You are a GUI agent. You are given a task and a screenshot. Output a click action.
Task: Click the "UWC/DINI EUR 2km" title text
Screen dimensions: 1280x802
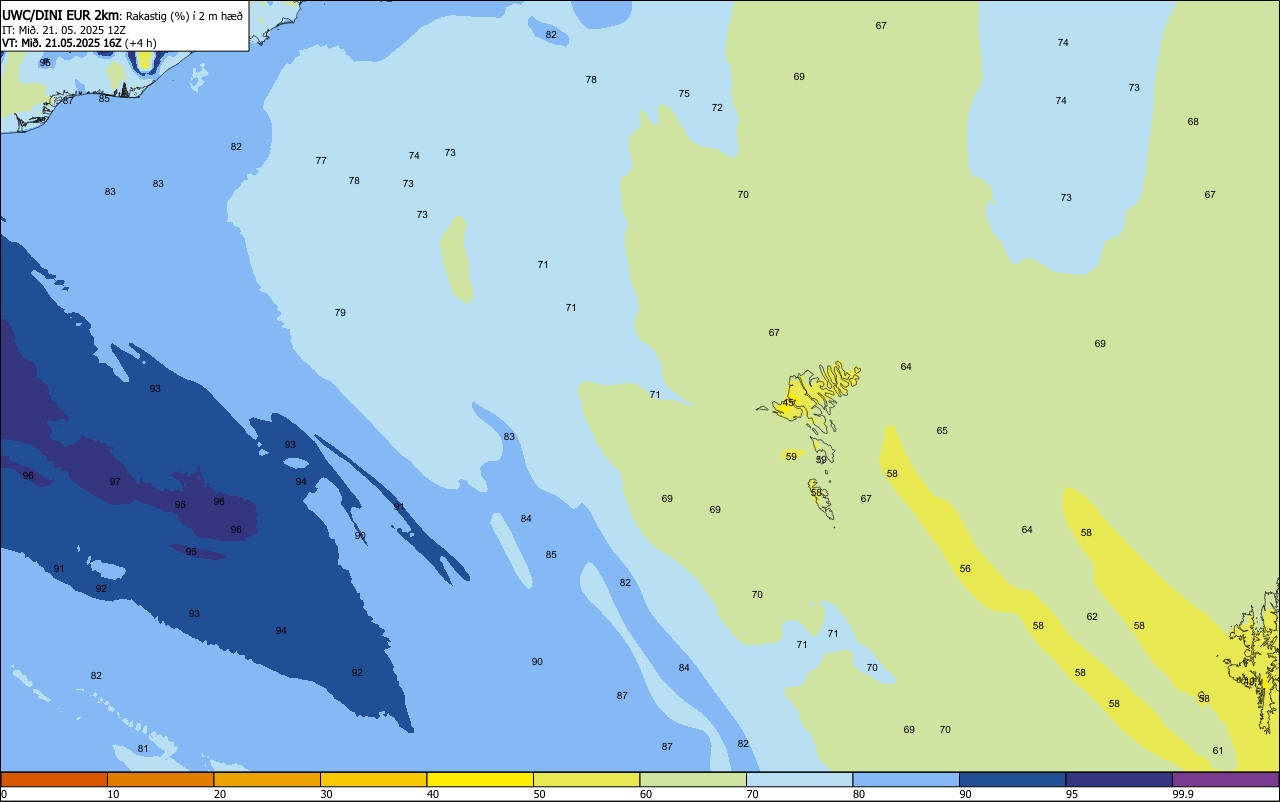(x=60, y=15)
